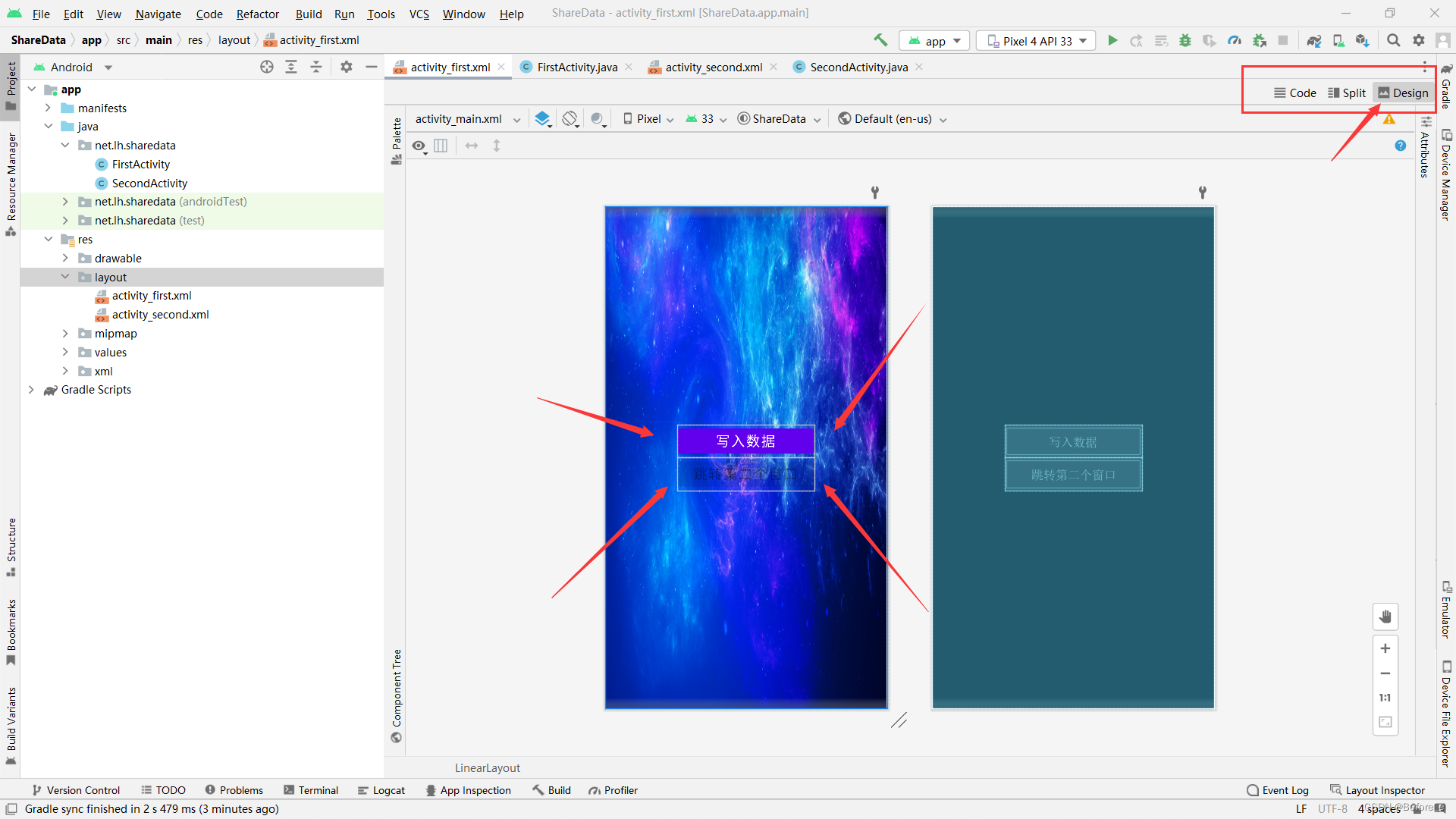The height and width of the screenshot is (819, 1456).
Task: Switch editor to Split view mode
Action: 1347,93
